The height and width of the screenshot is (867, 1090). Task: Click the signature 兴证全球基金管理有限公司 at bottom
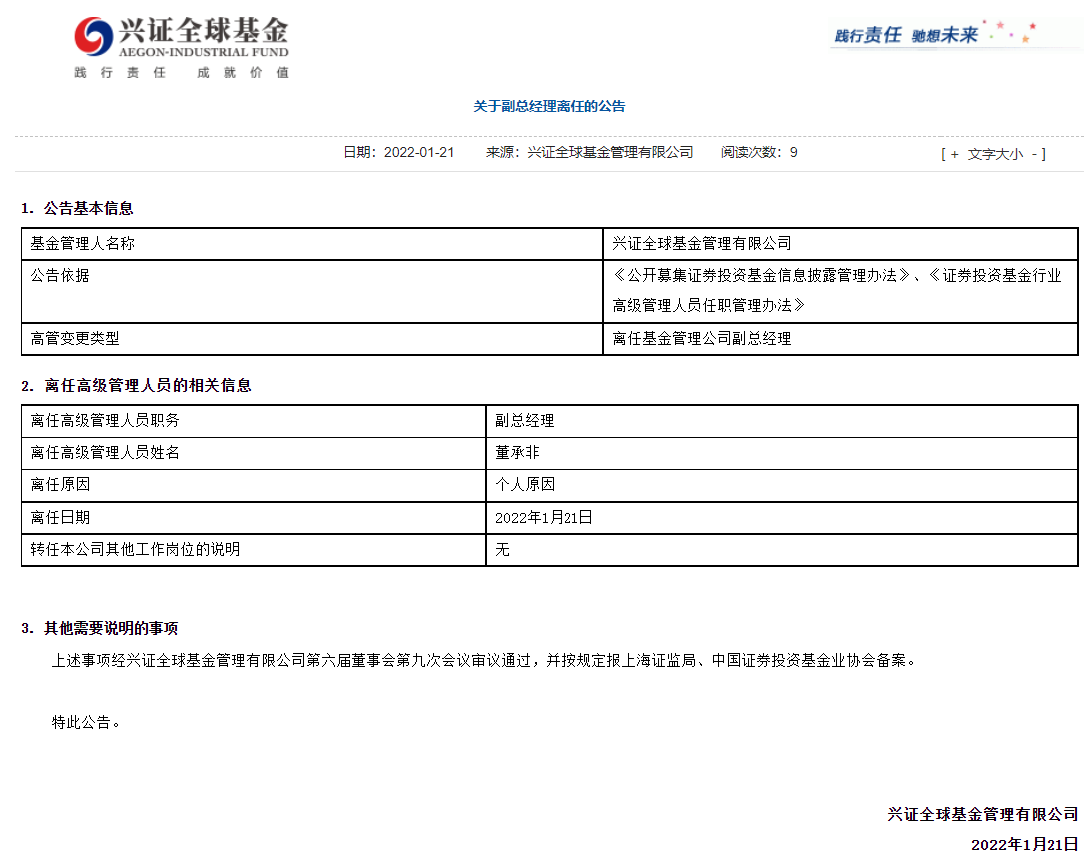tap(983, 814)
